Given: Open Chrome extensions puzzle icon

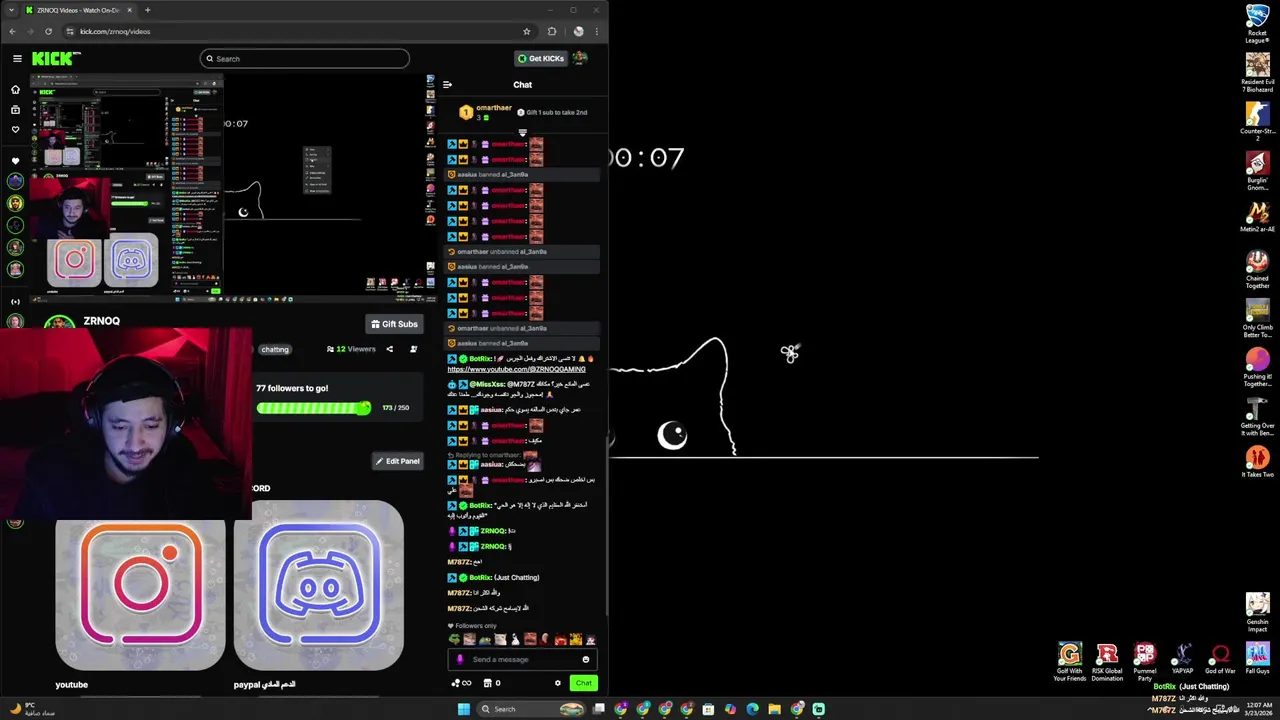Looking at the screenshot, I should (x=552, y=31).
